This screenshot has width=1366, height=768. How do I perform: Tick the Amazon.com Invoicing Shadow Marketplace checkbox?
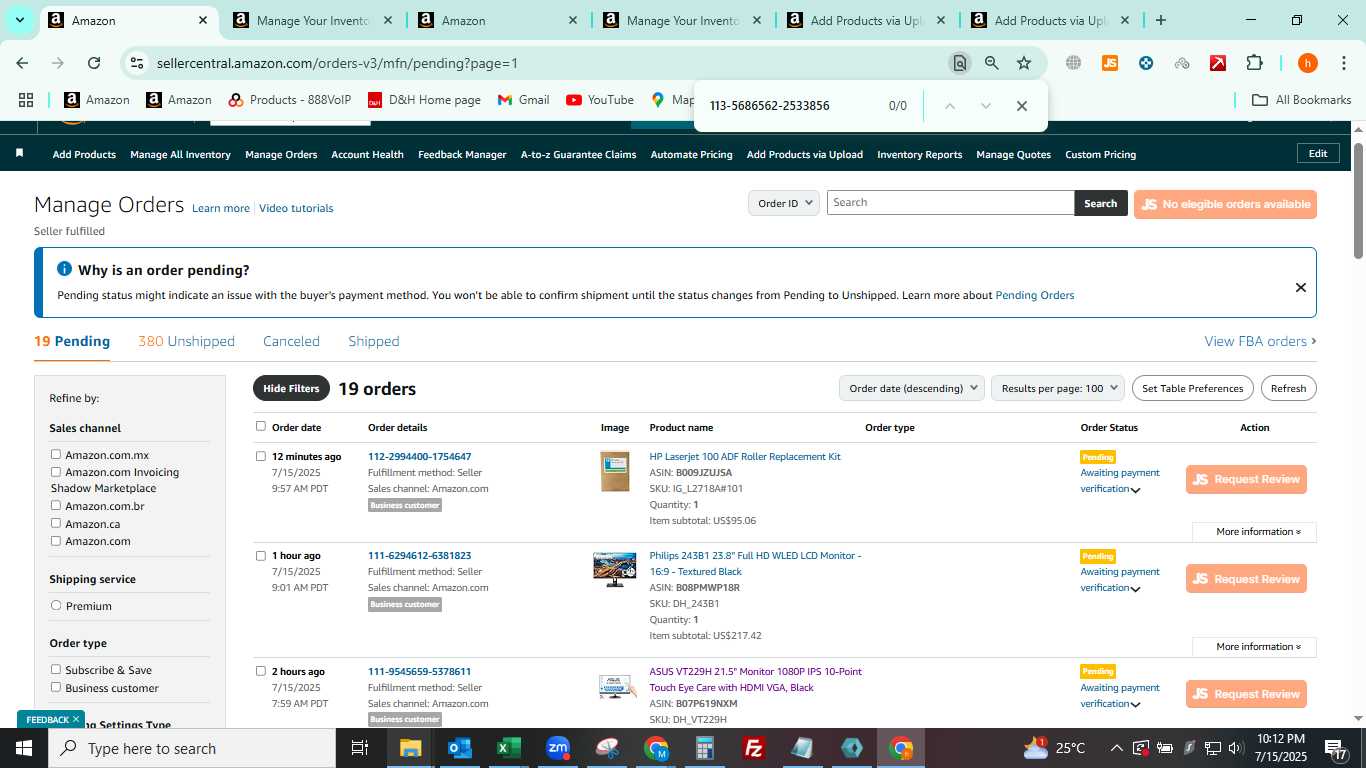[56, 471]
